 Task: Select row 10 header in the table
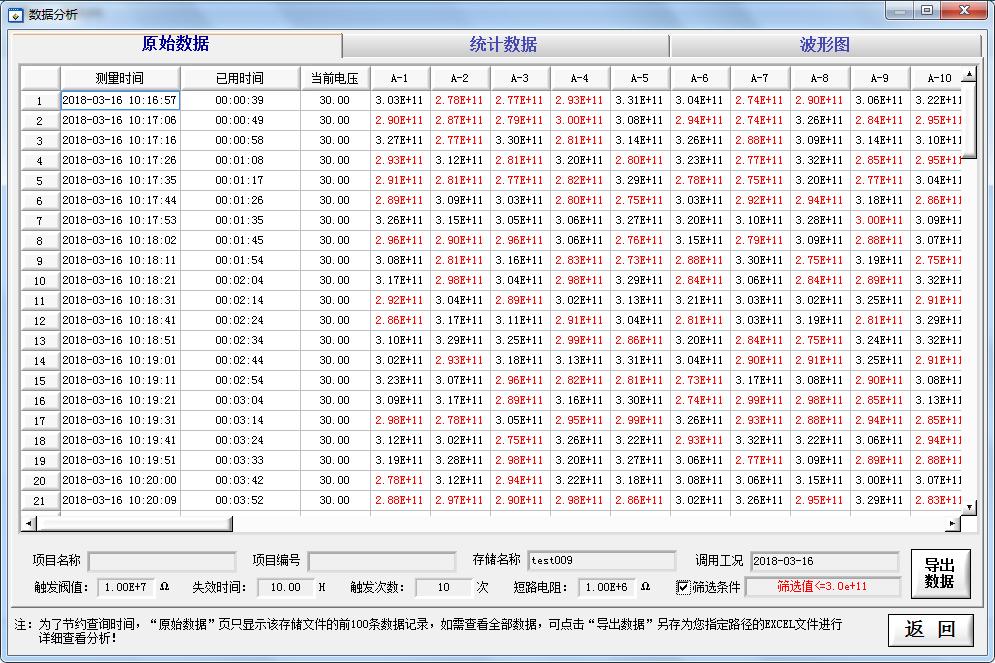click(x=40, y=281)
